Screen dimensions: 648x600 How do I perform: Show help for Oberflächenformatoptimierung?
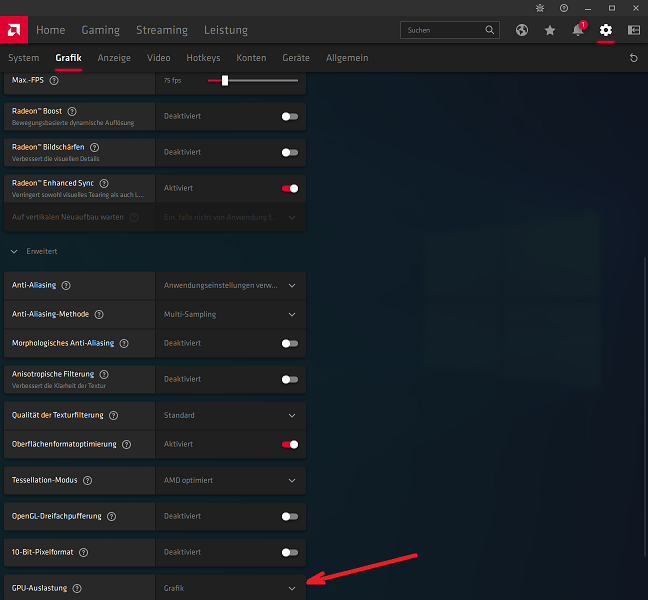[126, 444]
